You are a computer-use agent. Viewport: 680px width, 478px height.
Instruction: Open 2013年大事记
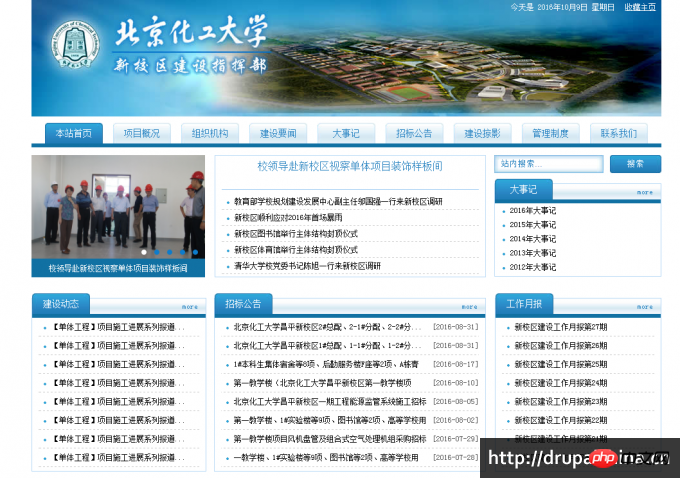coord(533,253)
